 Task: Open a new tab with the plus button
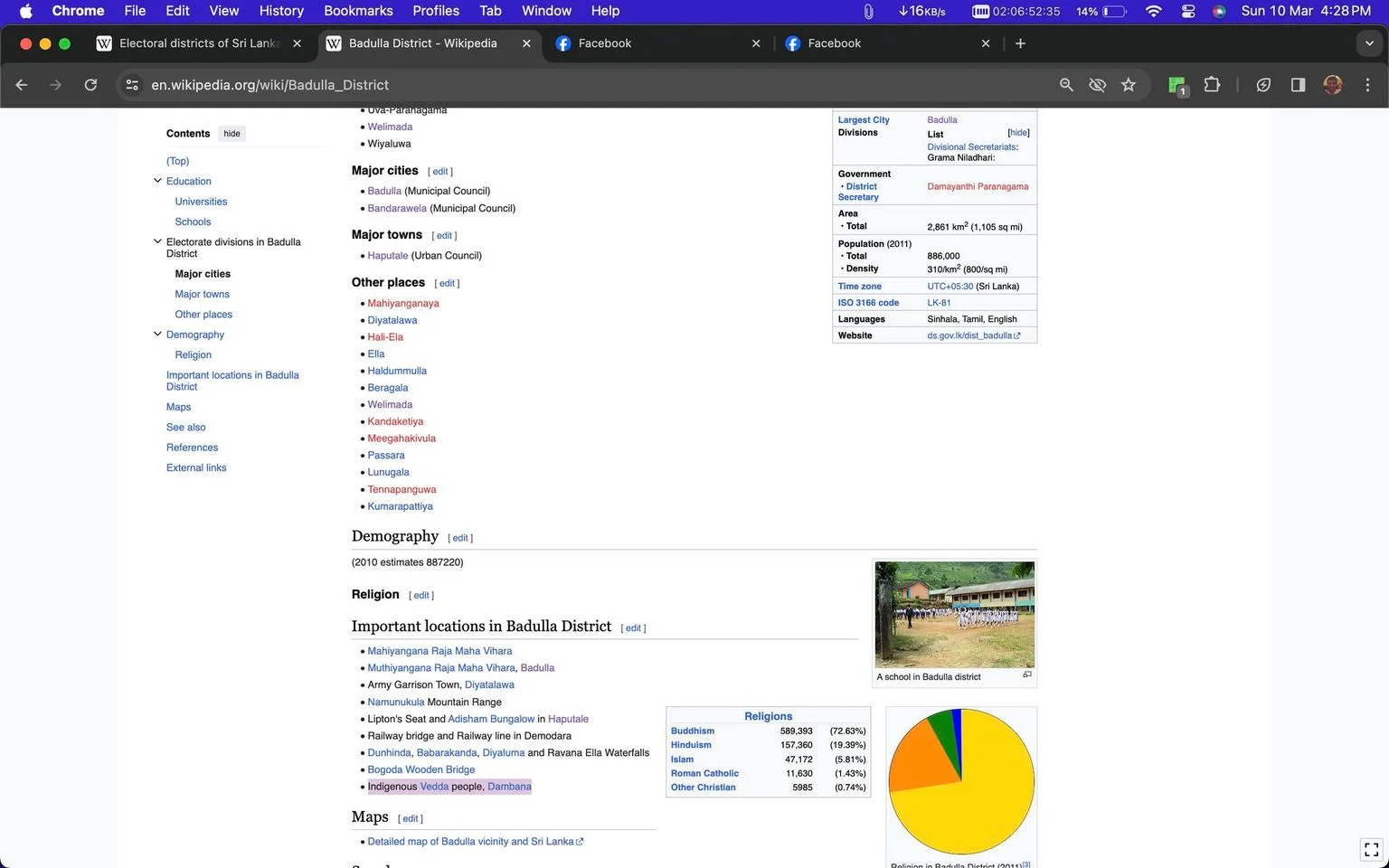(1020, 43)
